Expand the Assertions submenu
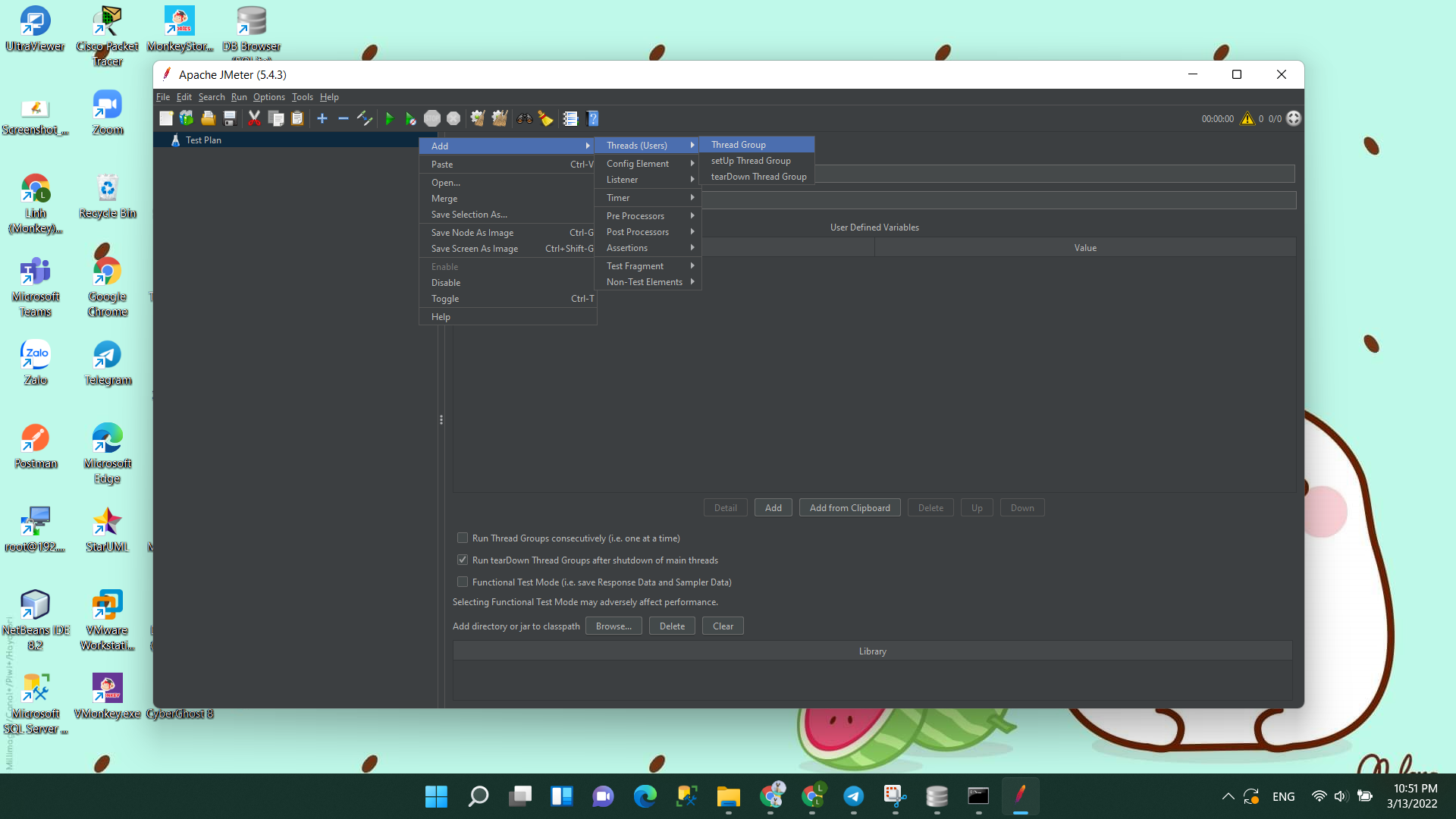The width and height of the screenshot is (1456, 819). coord(648,247)
